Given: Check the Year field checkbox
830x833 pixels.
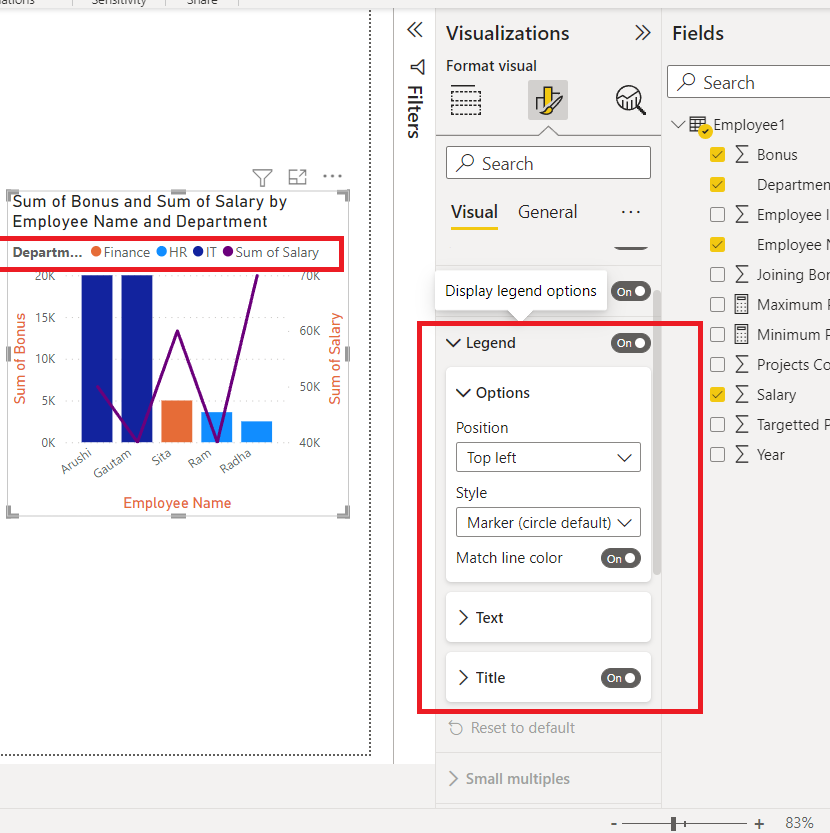Looking at the screenshot, I should (x=717, y=454).
